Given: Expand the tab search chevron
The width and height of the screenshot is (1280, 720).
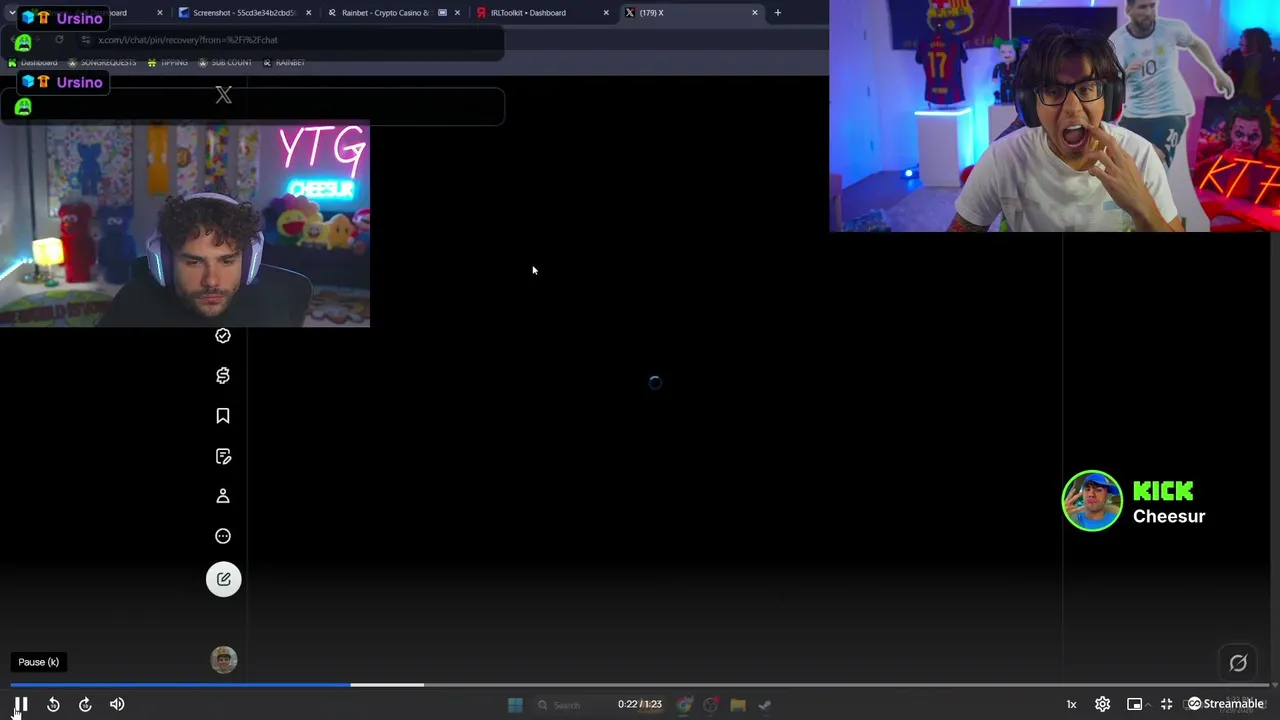Looking at the screenshot, I should pyautogui.click(x=12, y=13).
